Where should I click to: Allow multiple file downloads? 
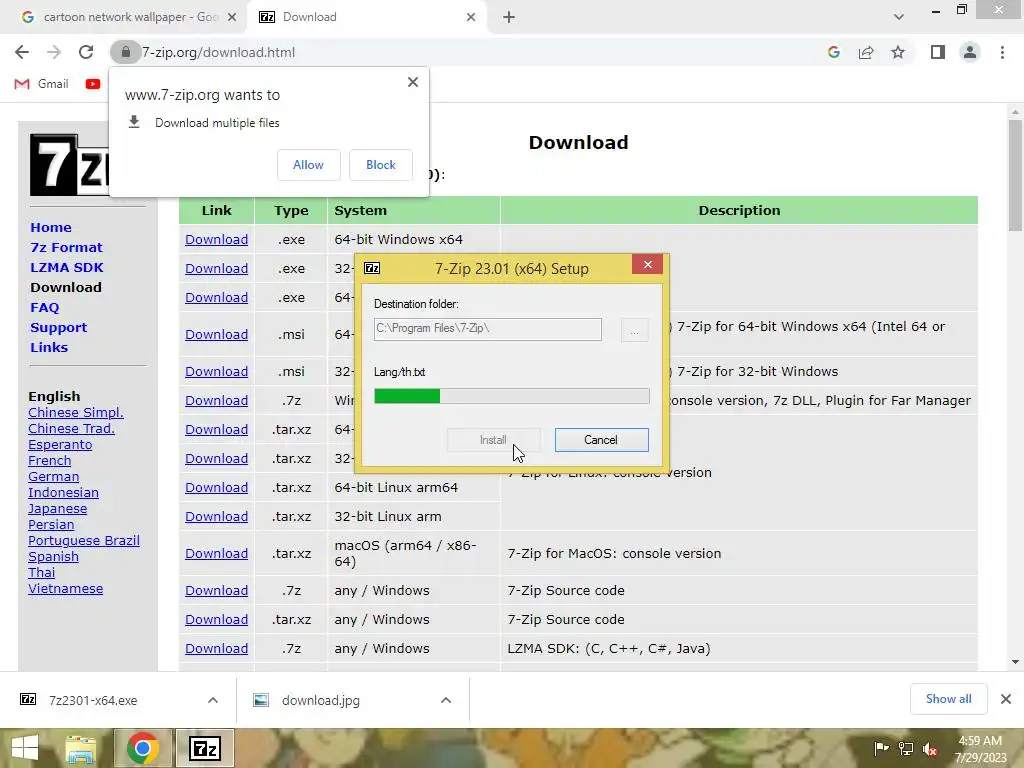(308, 165)
